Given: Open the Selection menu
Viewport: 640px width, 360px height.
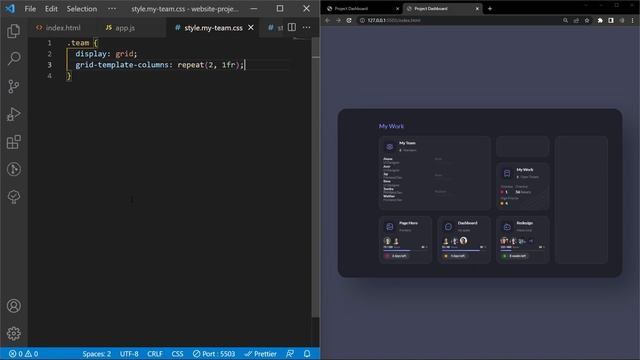Looking at the screenshot, I should (82, 9).
